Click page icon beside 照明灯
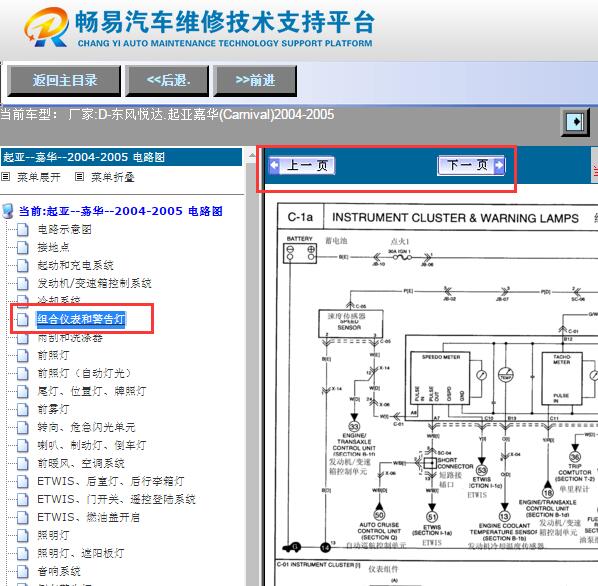 coord(23,536)
